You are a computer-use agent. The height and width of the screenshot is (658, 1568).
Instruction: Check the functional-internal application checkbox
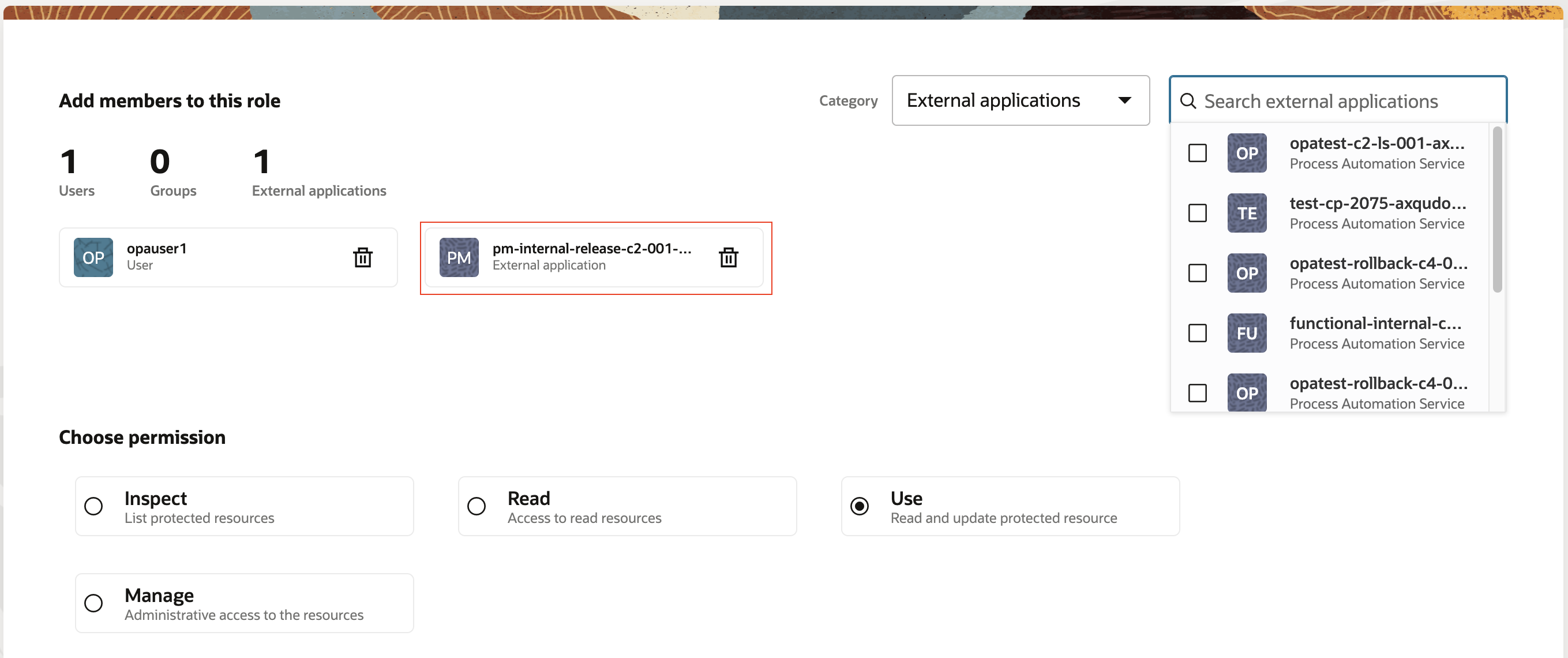coord(1196,333)
